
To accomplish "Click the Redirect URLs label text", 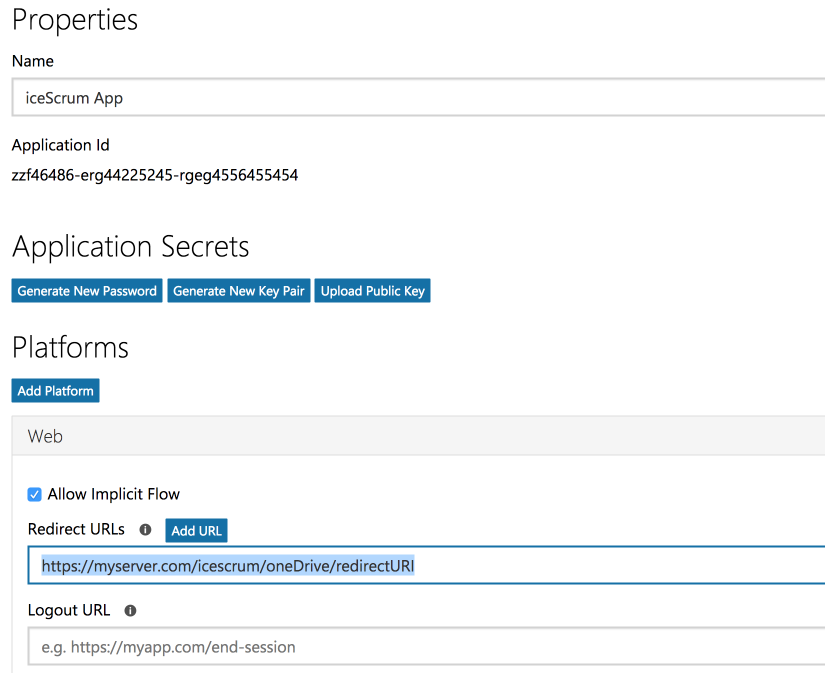I will 76,530.
